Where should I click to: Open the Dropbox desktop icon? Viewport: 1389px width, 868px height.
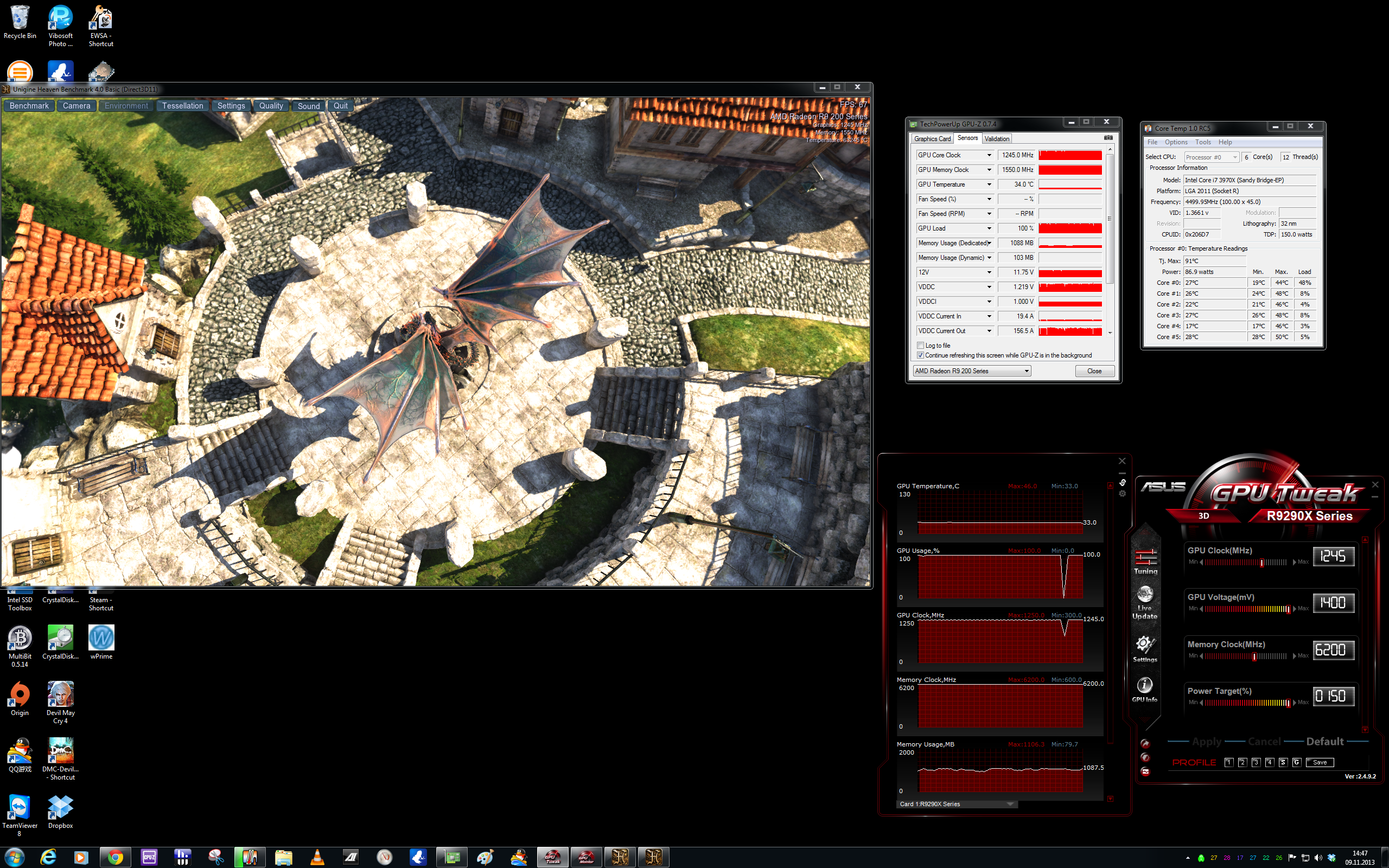(60, 812)
